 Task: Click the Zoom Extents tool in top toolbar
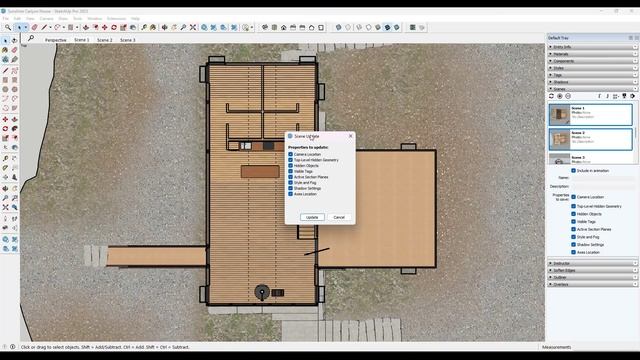[193, 27]
